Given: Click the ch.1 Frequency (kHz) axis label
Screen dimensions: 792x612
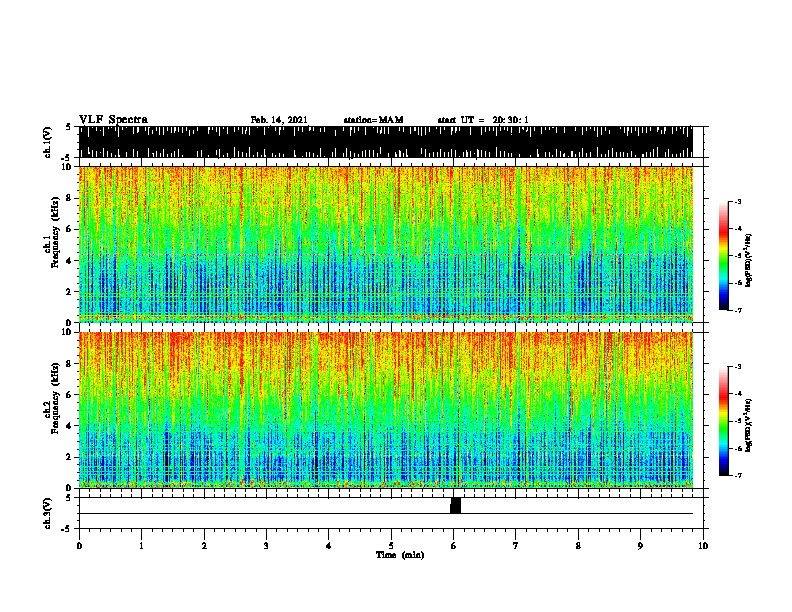Looking at the screenshot, I should (52, 233).
